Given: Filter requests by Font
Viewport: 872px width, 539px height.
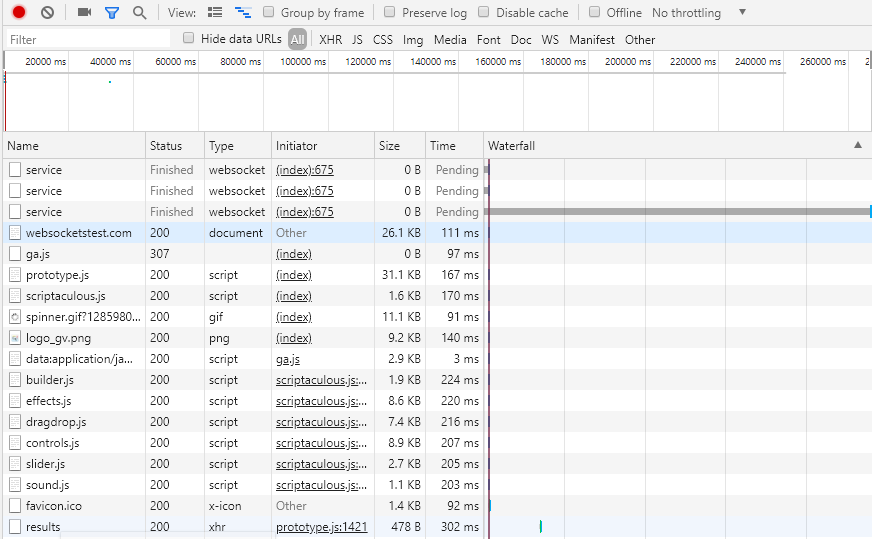Looking at the screenshot, I should click(x=488, y=39).
